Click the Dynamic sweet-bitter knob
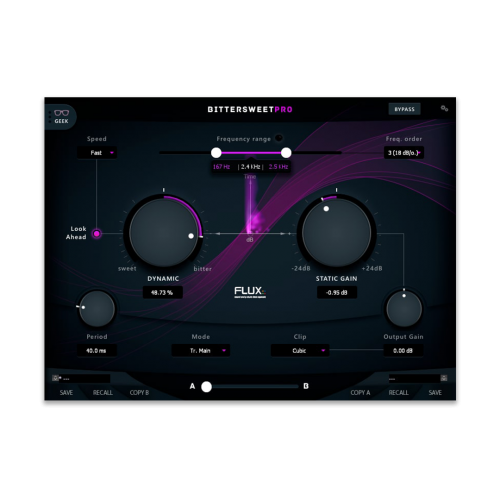Image resolution: width=500 pixels, height=500 pixels. pos(163,233)
